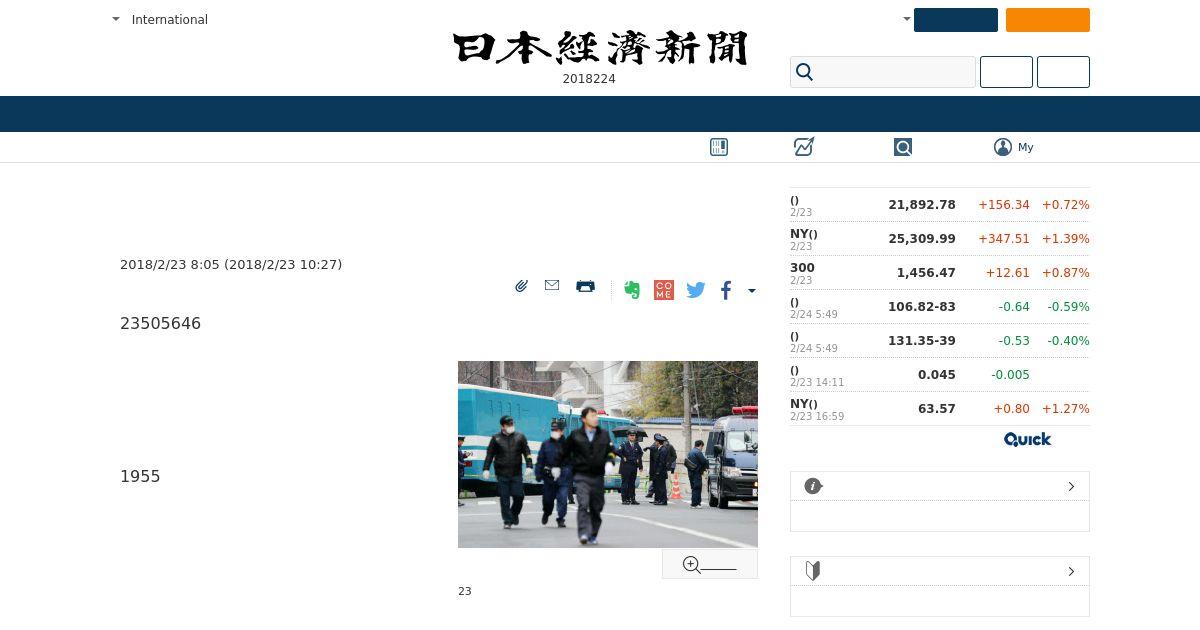Share via the red COME icon
Screen dimensions: 1200x630
pos(664,290)
